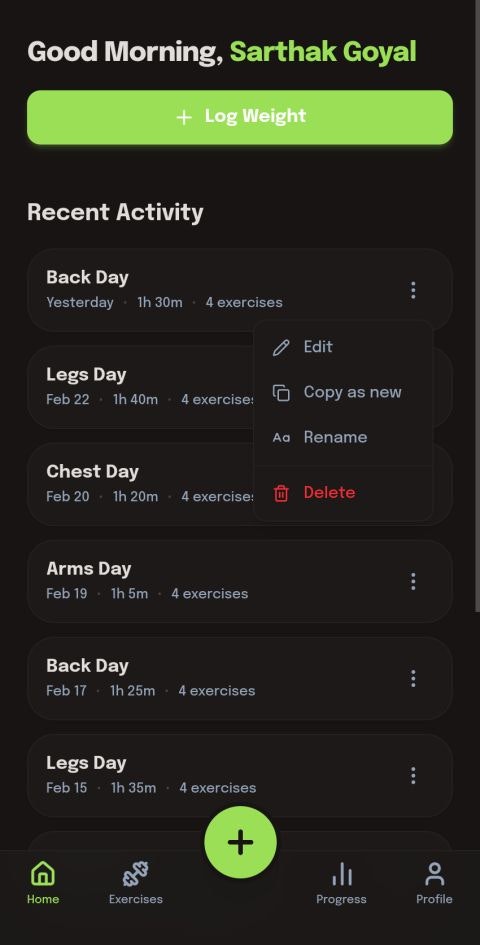Click the vertical scrollbar on the right edge
Image resolution: width=480 pixels, height=945 pixels.
coord(477,306)
